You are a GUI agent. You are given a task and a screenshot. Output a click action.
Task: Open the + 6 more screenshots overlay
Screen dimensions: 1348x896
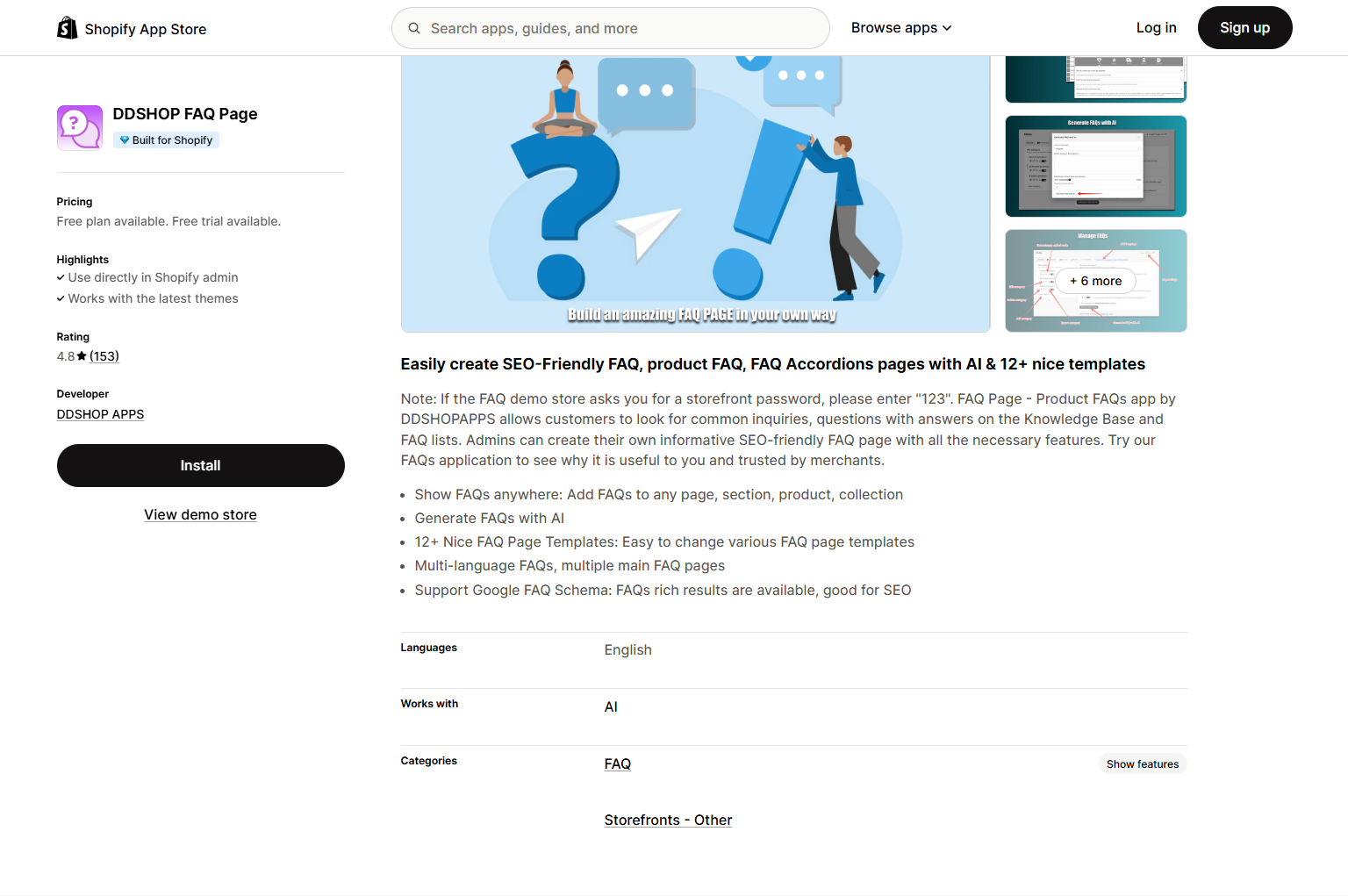(x=1095, y=281)
